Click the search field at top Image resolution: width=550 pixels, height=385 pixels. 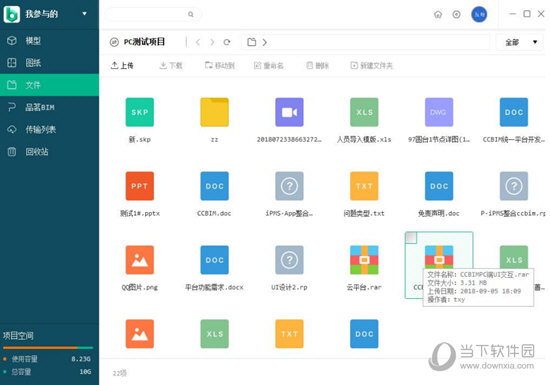click(x=153, y=14)
